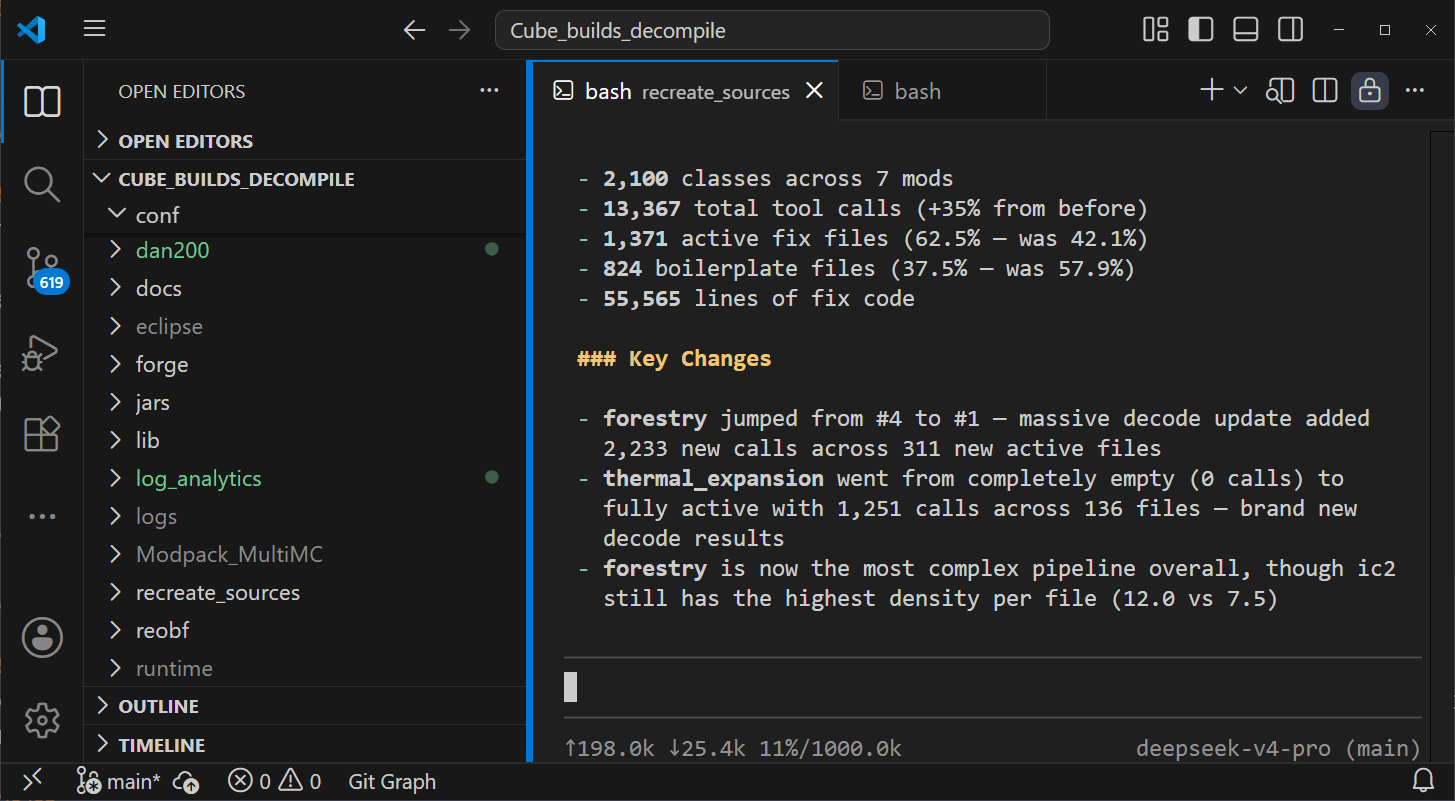This screenshot has height=801, width=1455.
Task: Expand the eclipse folder
Action: tap(305, 326)
